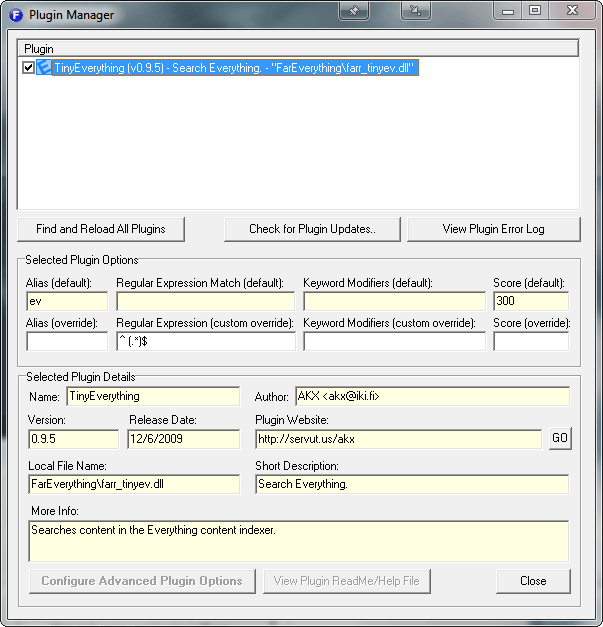Close the Plugin Manager window with X
603x627 pixels.
coord(572,11)
